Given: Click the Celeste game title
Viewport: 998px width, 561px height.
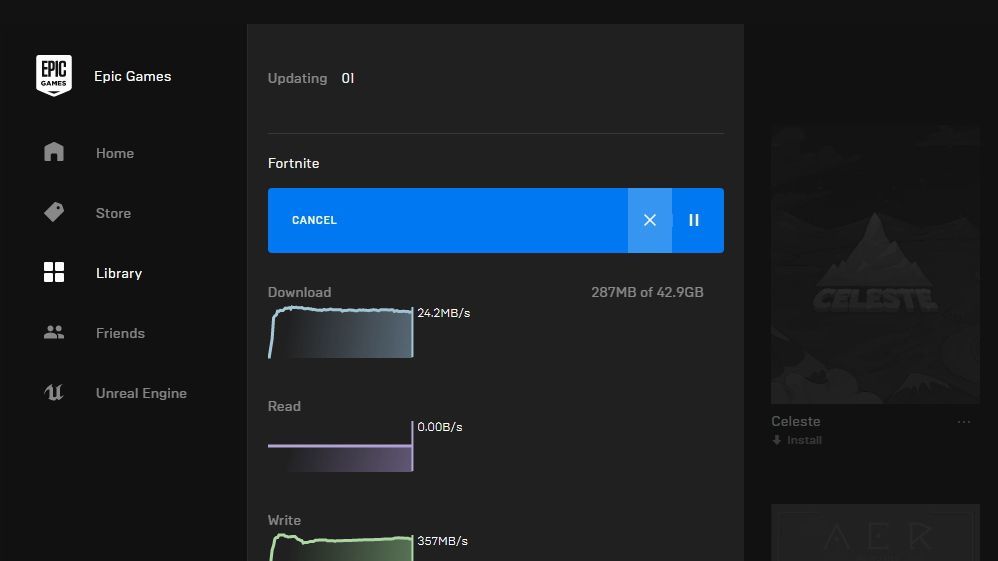Looking at the screenshot, I should pos(796,421).
